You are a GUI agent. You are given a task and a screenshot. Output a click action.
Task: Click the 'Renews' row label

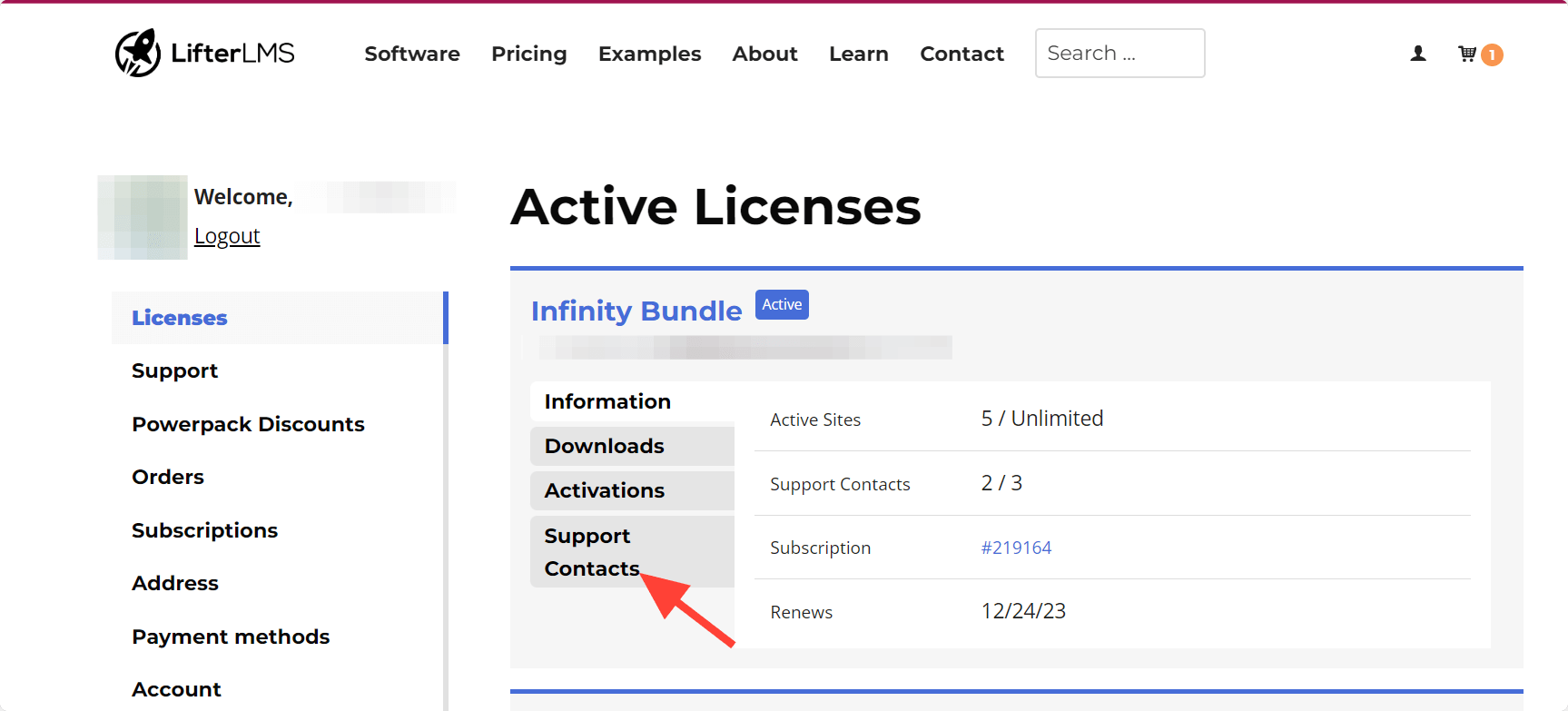click(x=801, y=612)
